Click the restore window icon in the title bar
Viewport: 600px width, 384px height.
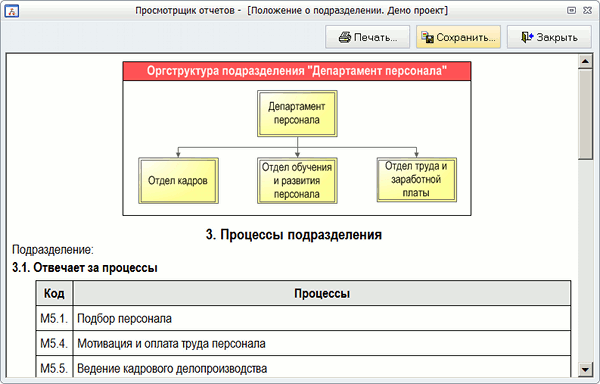[x=571, y=10]
